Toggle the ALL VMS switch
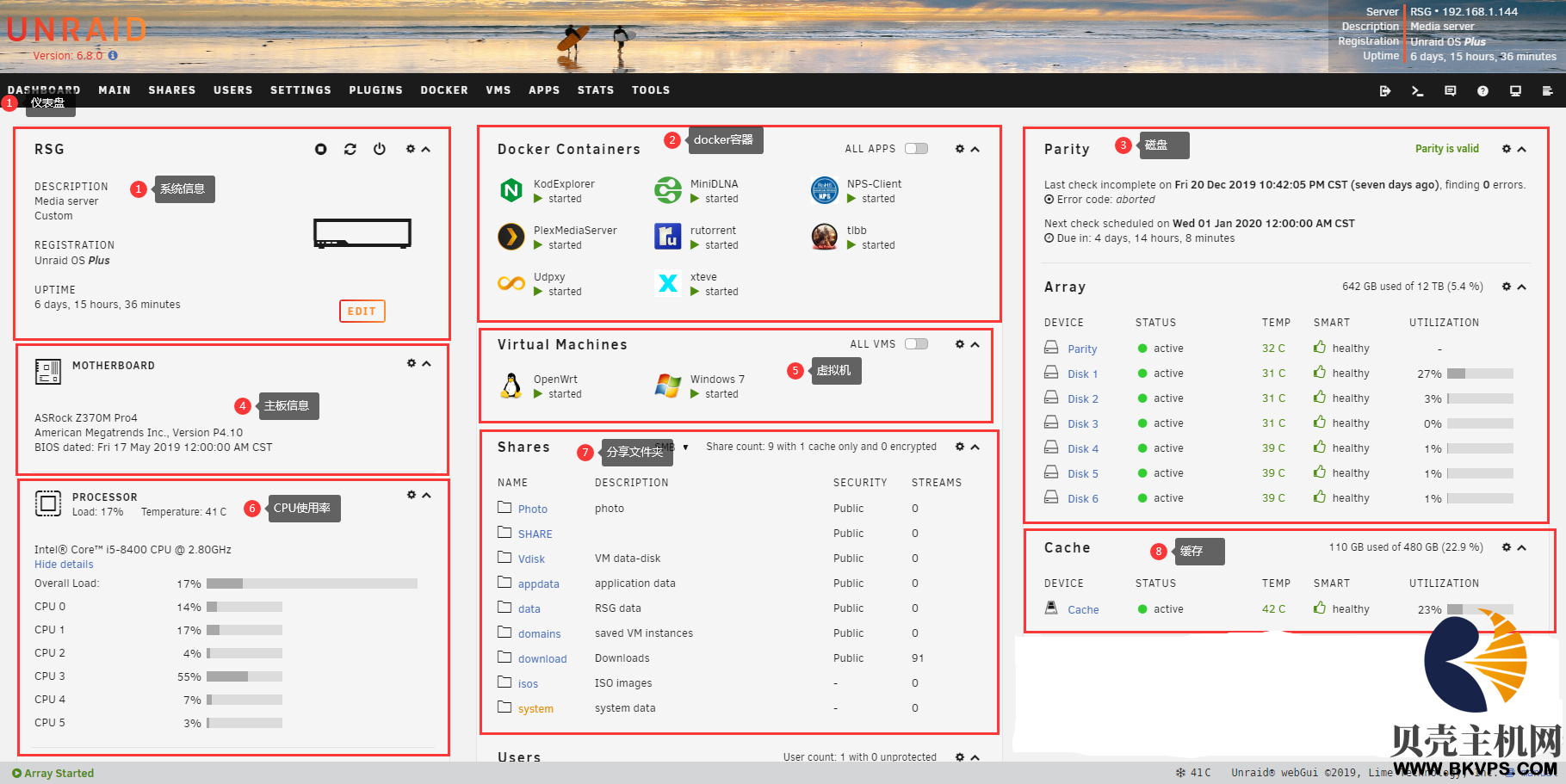The image size is (1566, 784). click(916, 343)
